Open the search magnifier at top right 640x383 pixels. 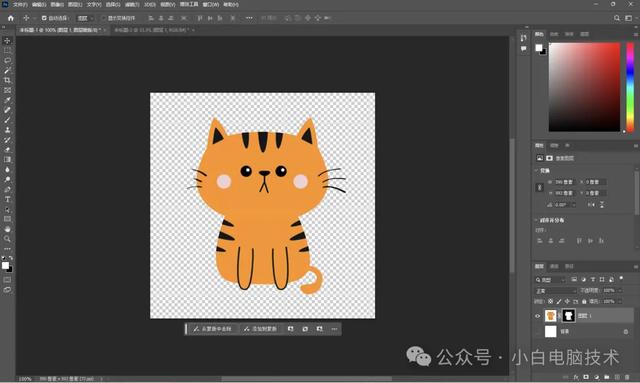coord(617,18)
